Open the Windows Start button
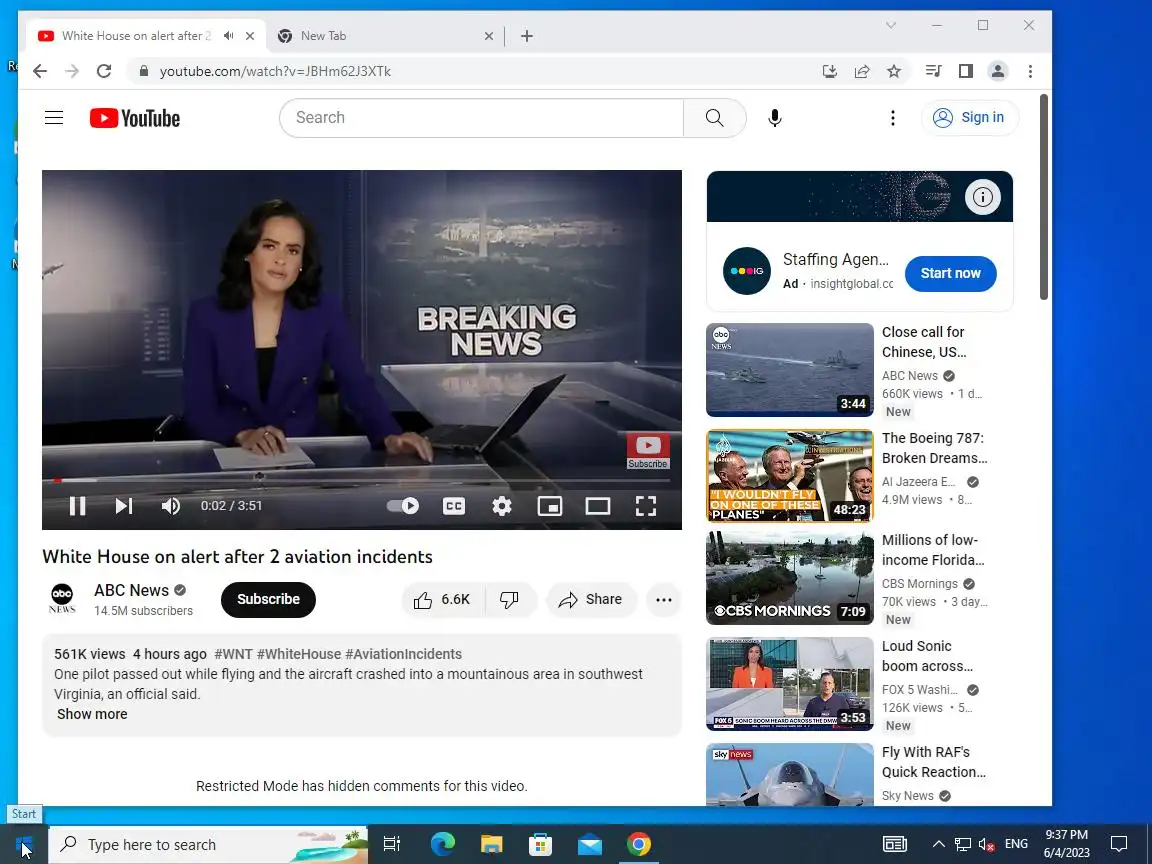Image resolution: width=1152 pixels, height=864 pixels. coord(24,845)
